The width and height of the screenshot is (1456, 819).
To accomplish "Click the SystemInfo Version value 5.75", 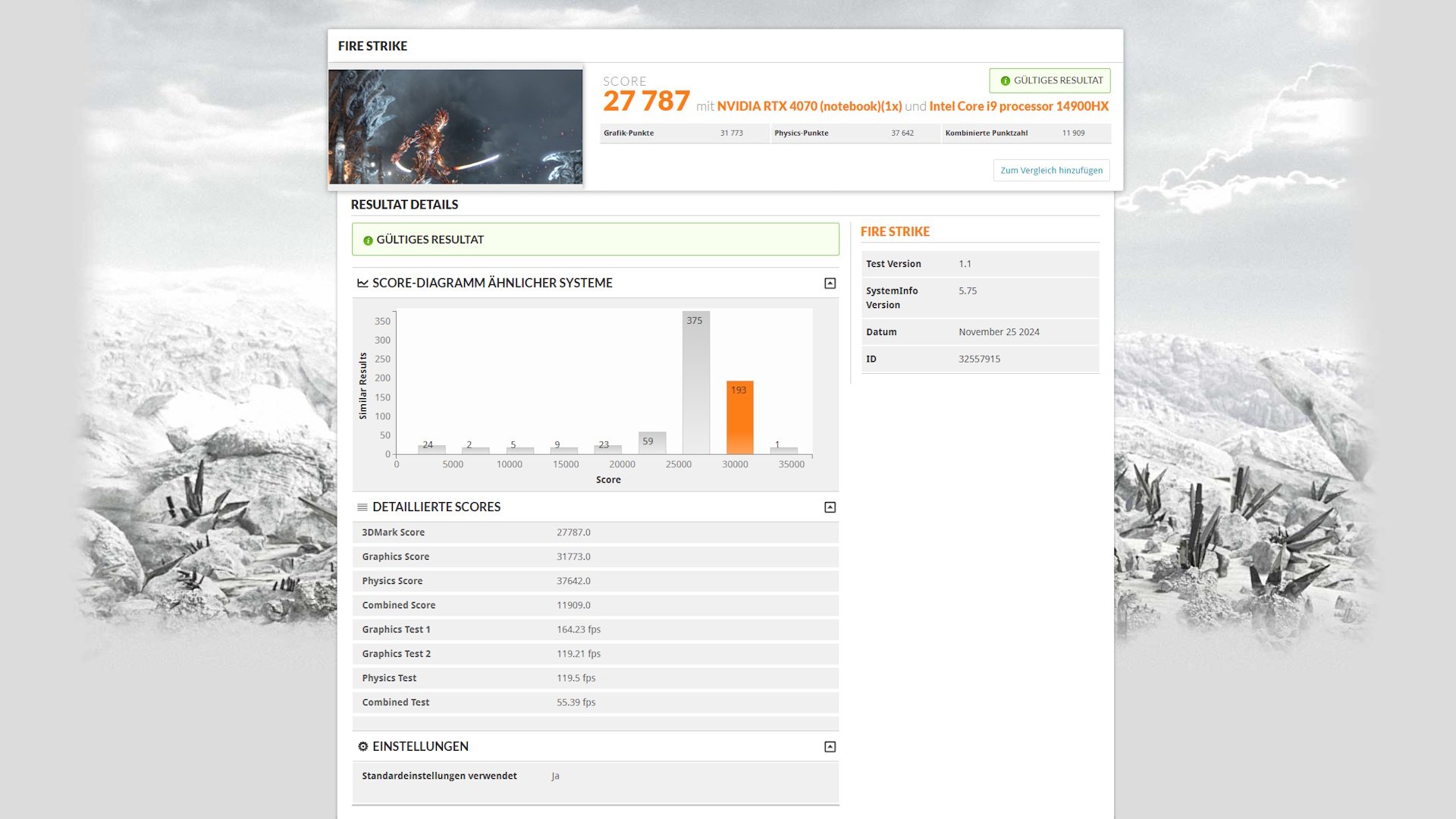I will tap(968, 290).
